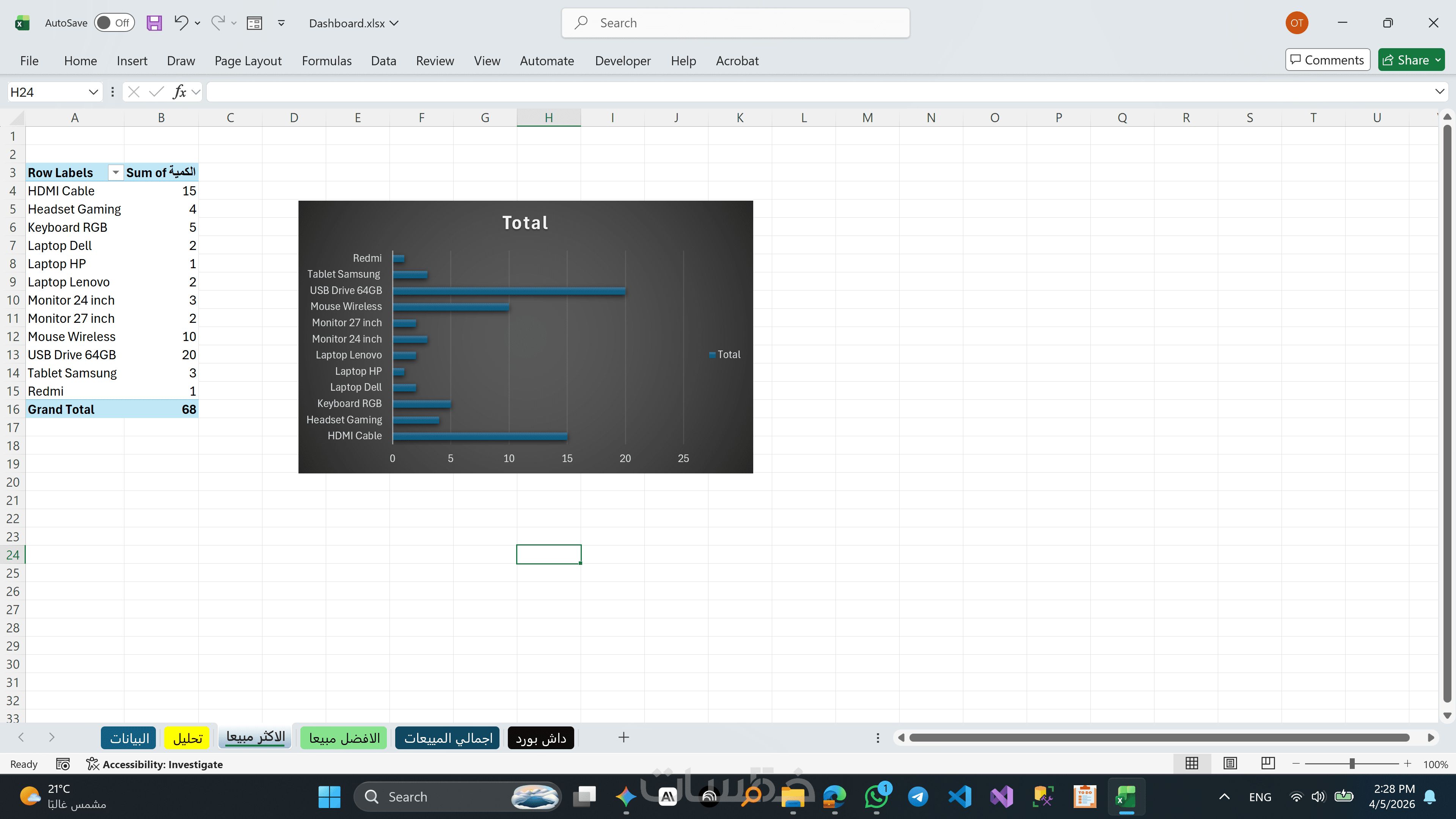1456x819 pixels.
Task: Open the Dashboard.xlsx filename dropdown
Action: point(354,23)
